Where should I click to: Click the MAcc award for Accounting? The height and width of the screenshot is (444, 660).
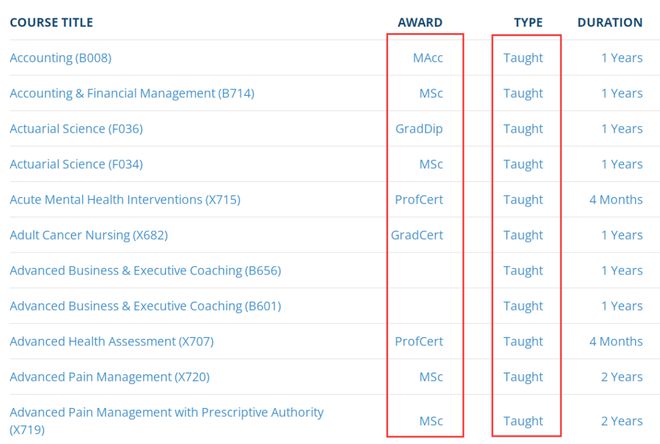[x=428, y=58]
